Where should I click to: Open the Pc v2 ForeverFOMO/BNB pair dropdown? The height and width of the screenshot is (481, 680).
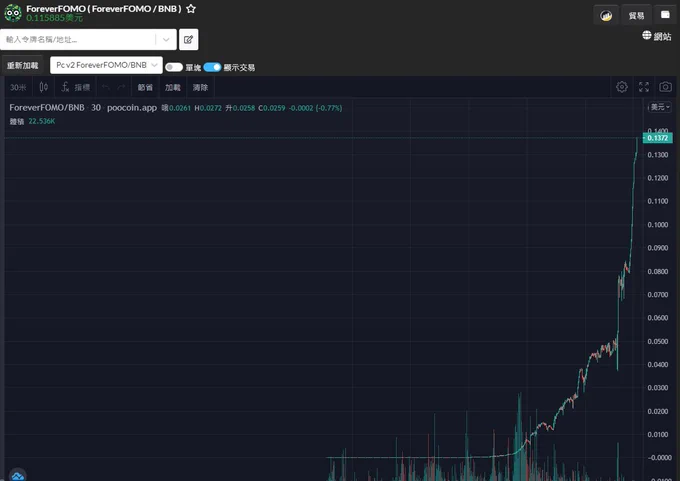click(106, 65)
